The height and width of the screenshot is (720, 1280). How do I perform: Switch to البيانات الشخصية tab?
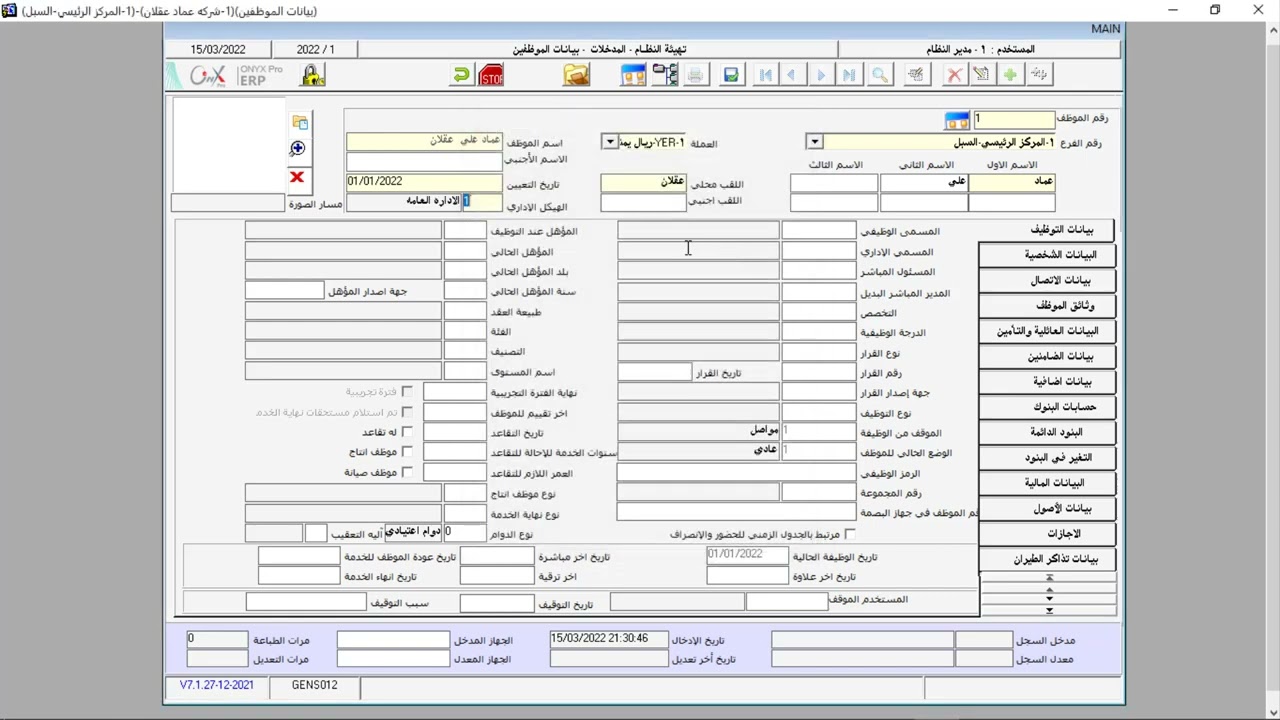point(1046,255)
